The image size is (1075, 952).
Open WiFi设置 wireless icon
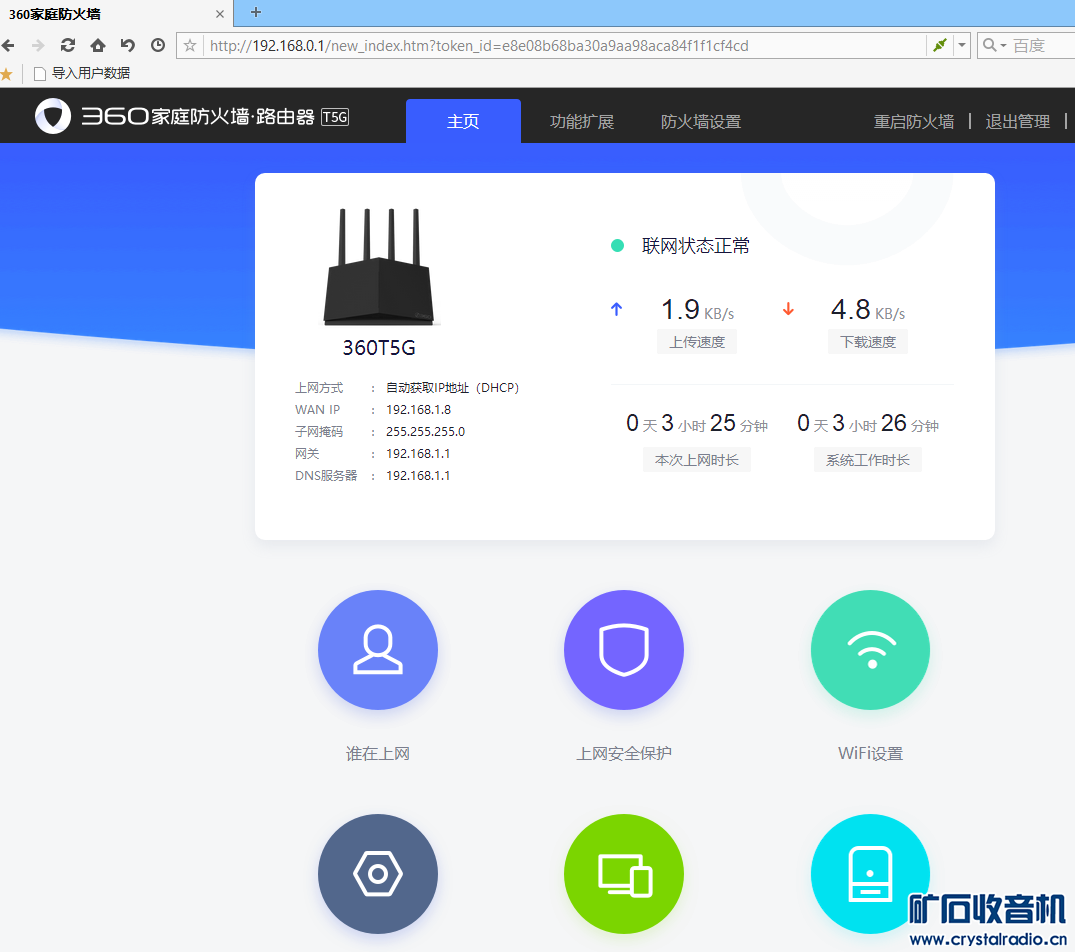pyautogui.click(x=871, y=650)
